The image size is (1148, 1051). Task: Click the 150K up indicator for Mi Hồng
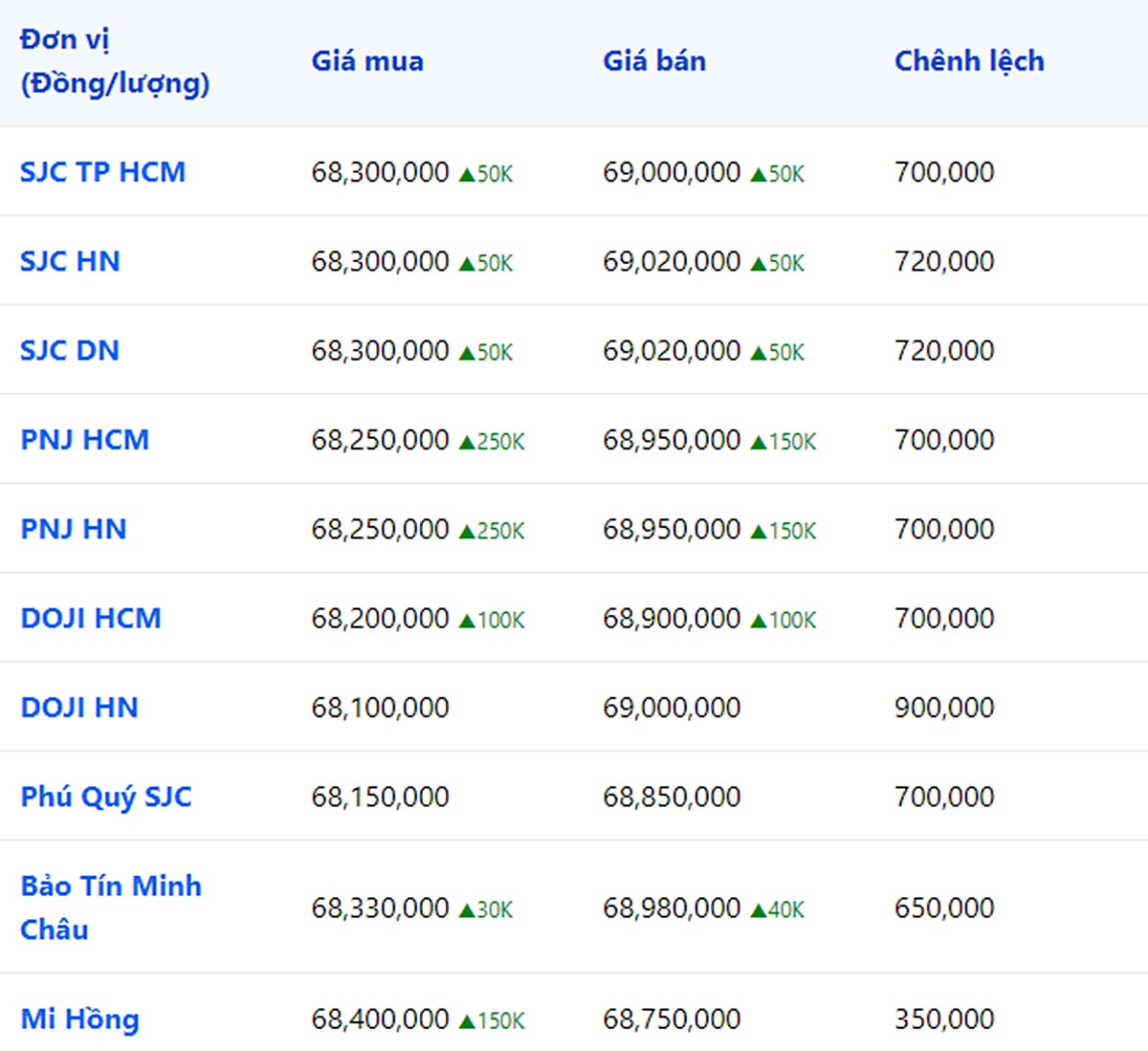tap(492, 1020)
